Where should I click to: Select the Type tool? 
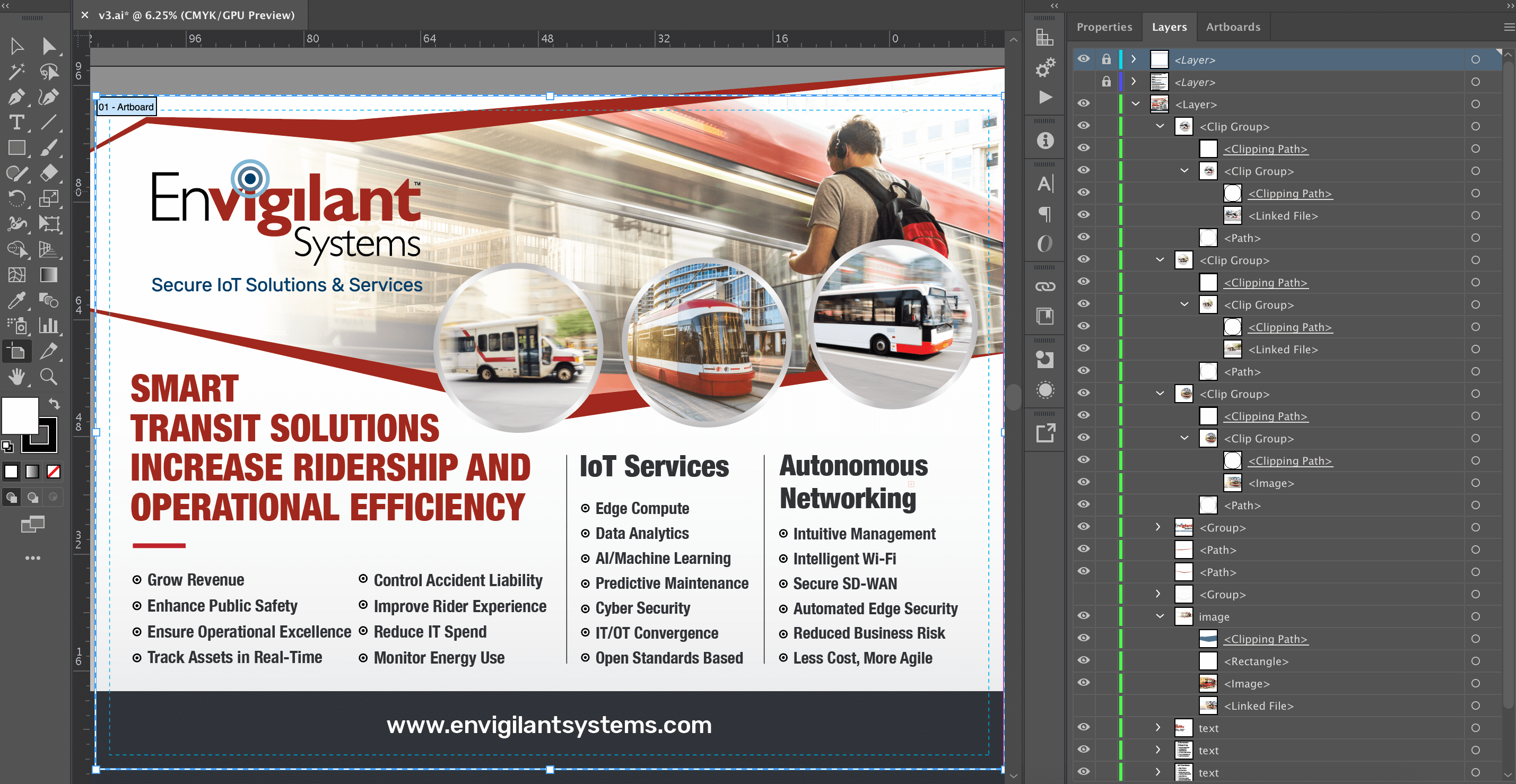coord(16,123)
